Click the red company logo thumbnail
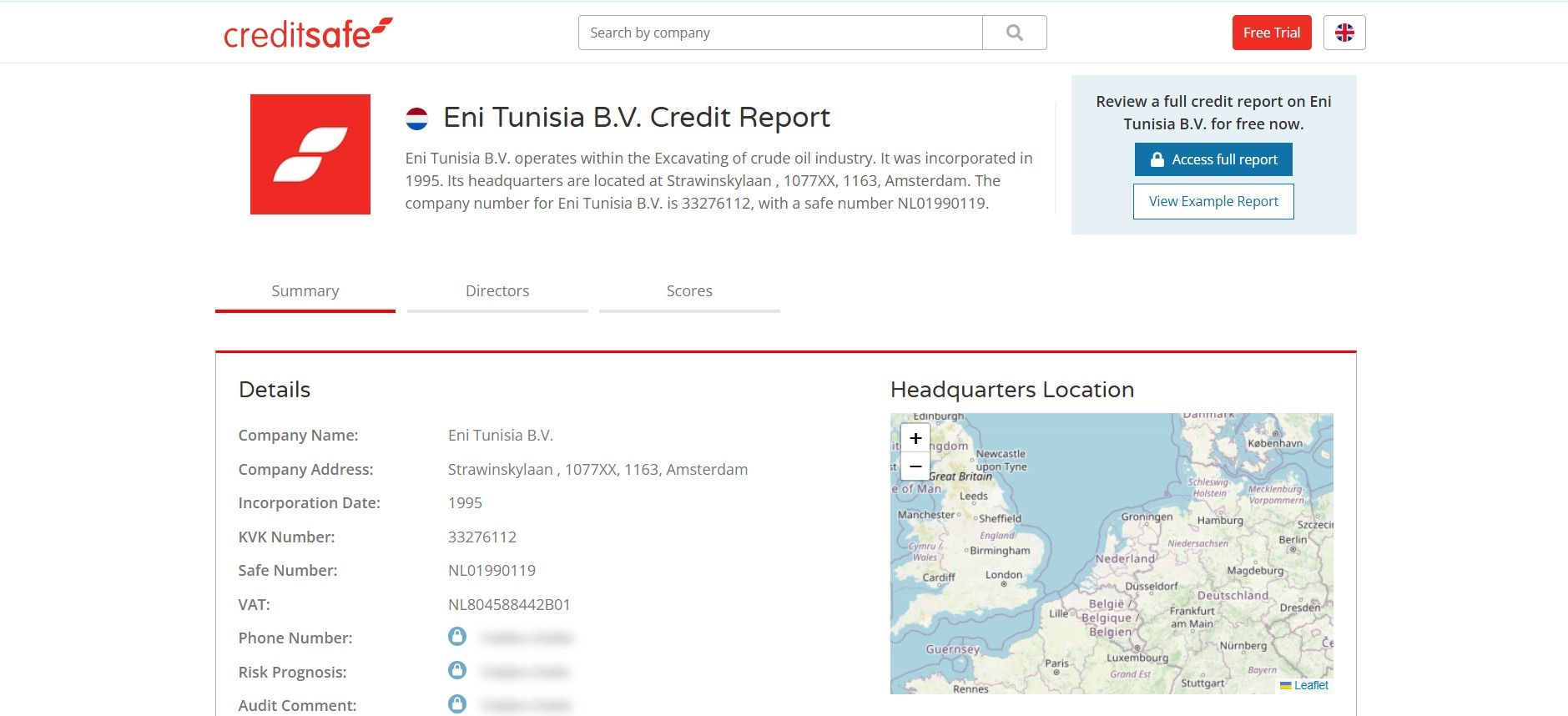This screenshot has height=716, width=1568. pyautogui.click(x=310, y=154)
